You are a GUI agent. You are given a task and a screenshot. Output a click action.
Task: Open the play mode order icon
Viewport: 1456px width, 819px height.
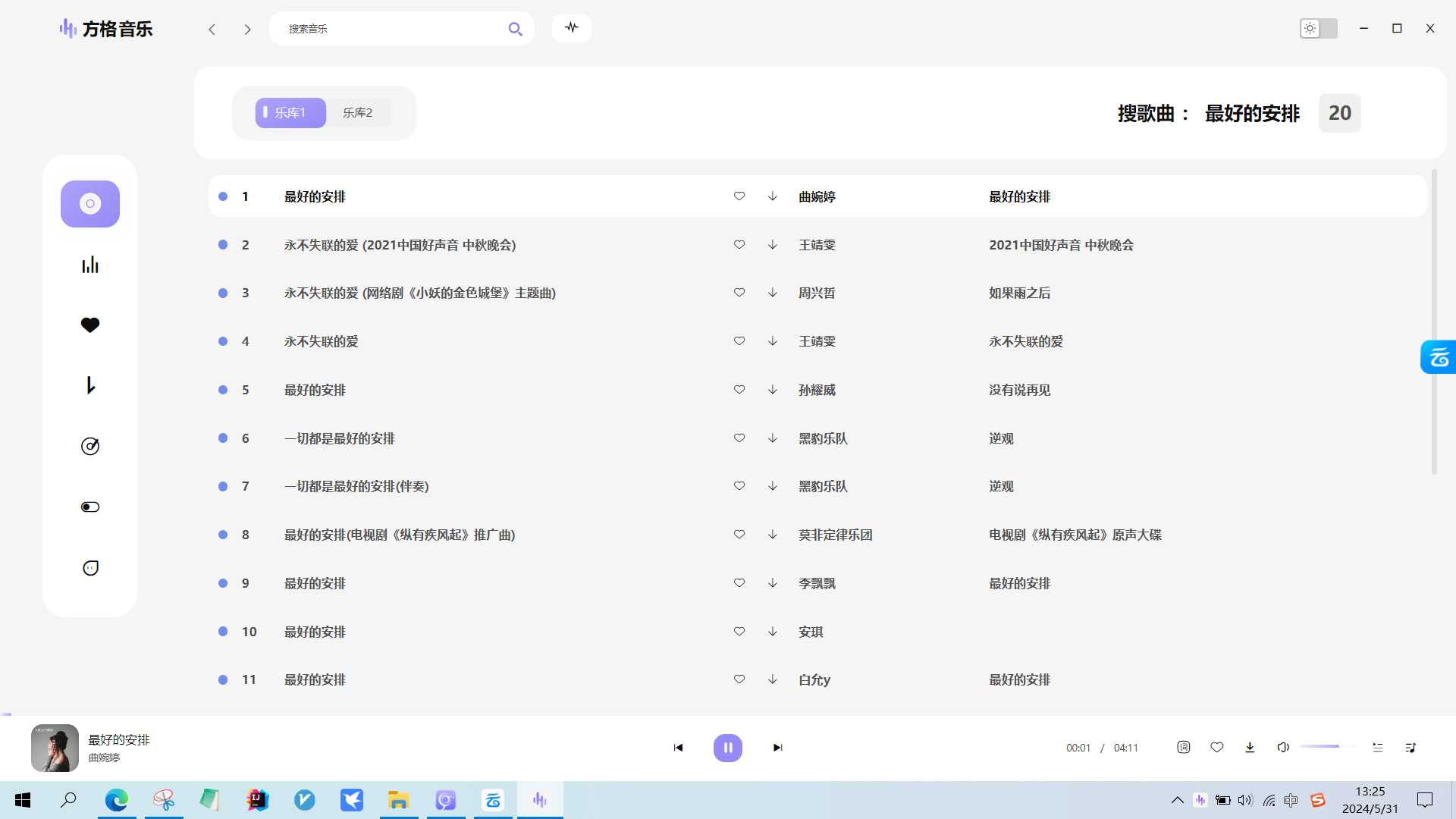click(x=1377, y=747)
